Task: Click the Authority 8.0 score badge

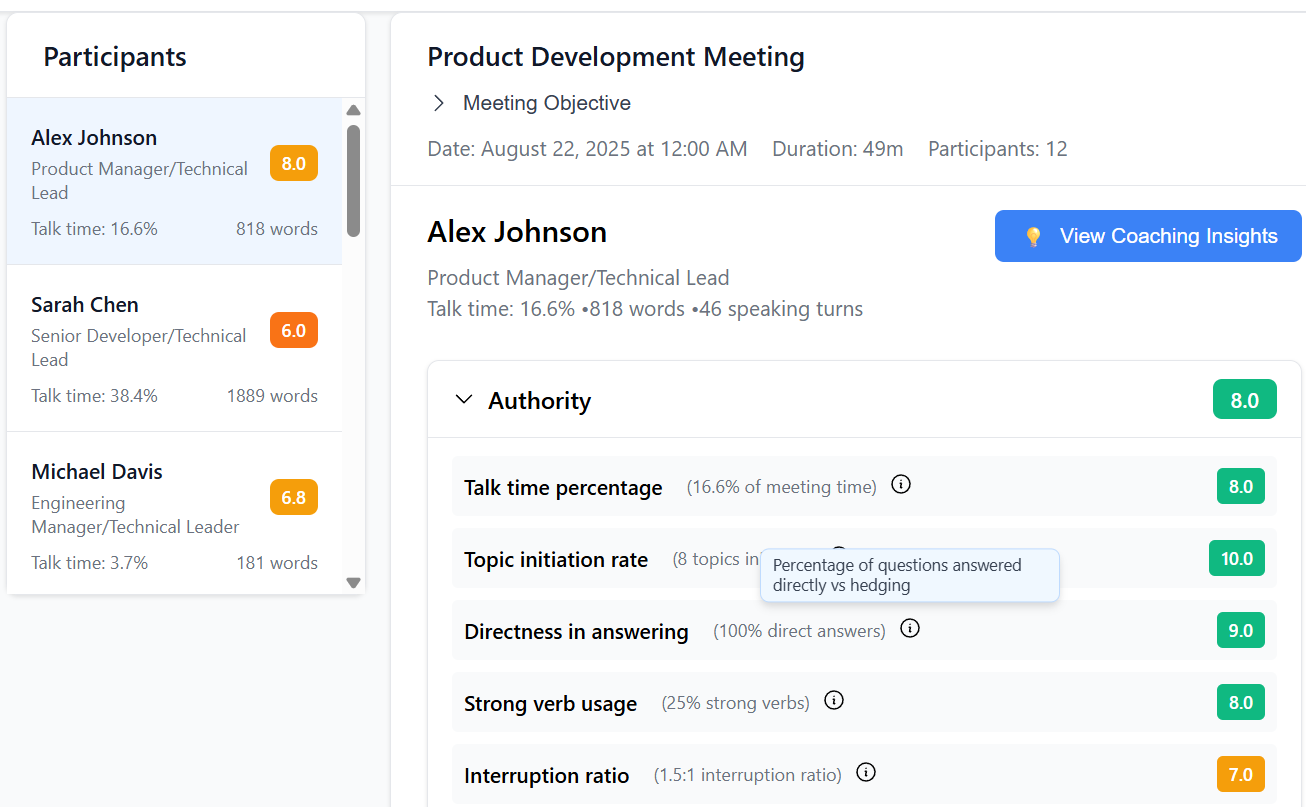Action: (1244, 400)
